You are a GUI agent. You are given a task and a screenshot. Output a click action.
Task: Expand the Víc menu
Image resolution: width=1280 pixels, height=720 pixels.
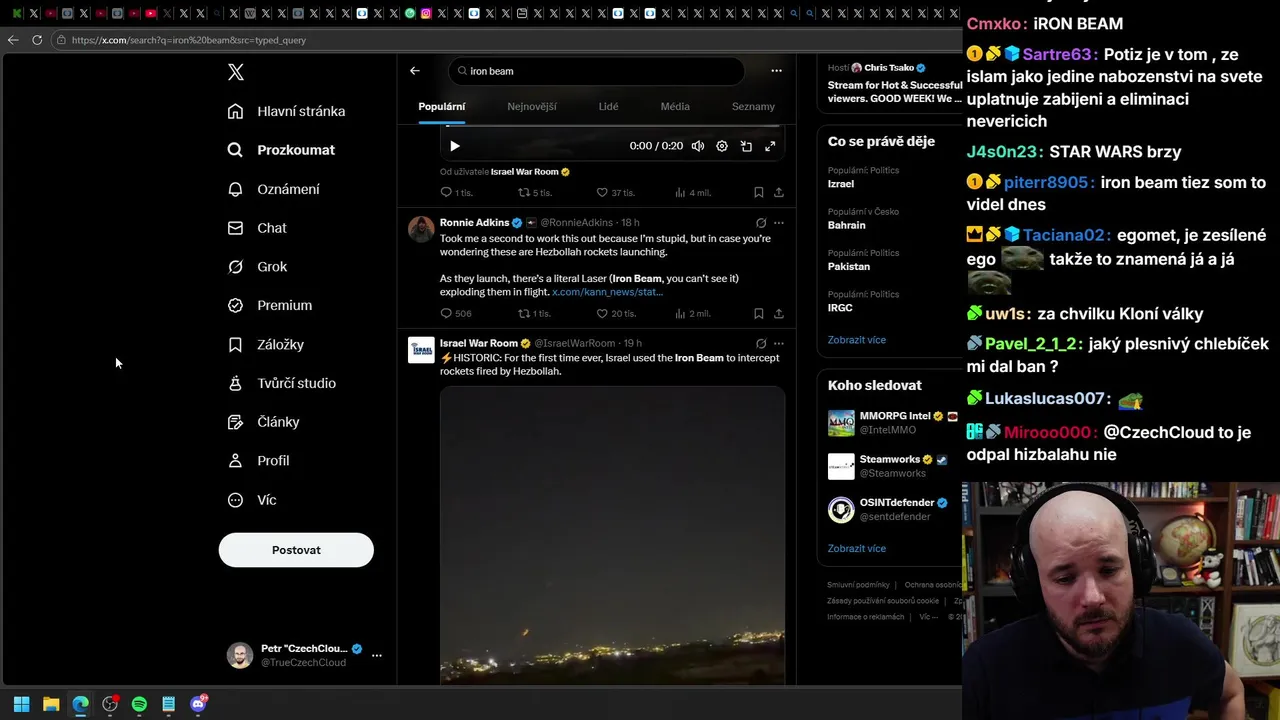[252, 500]
